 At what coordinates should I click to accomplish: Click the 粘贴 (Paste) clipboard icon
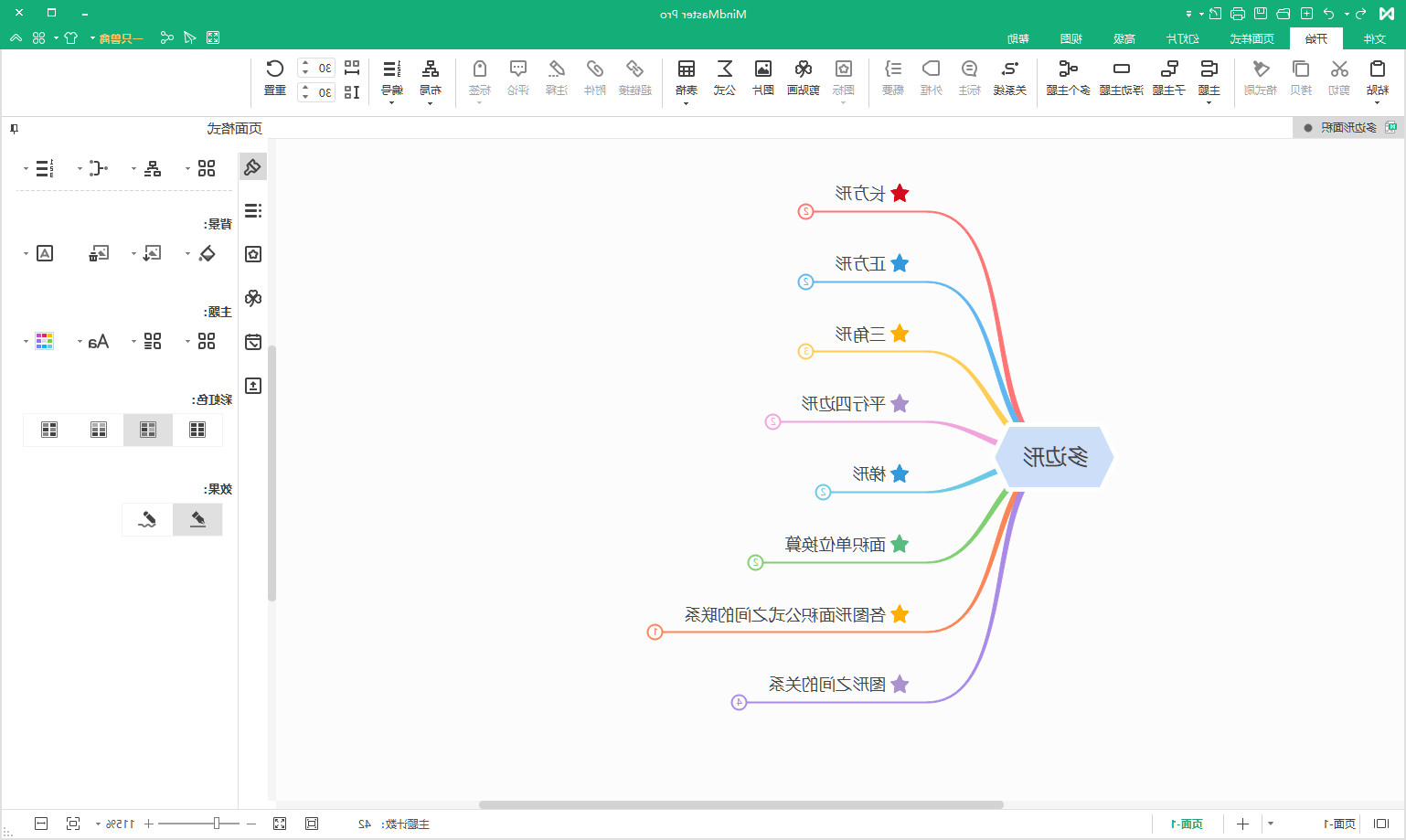[x=1378, y=69]
